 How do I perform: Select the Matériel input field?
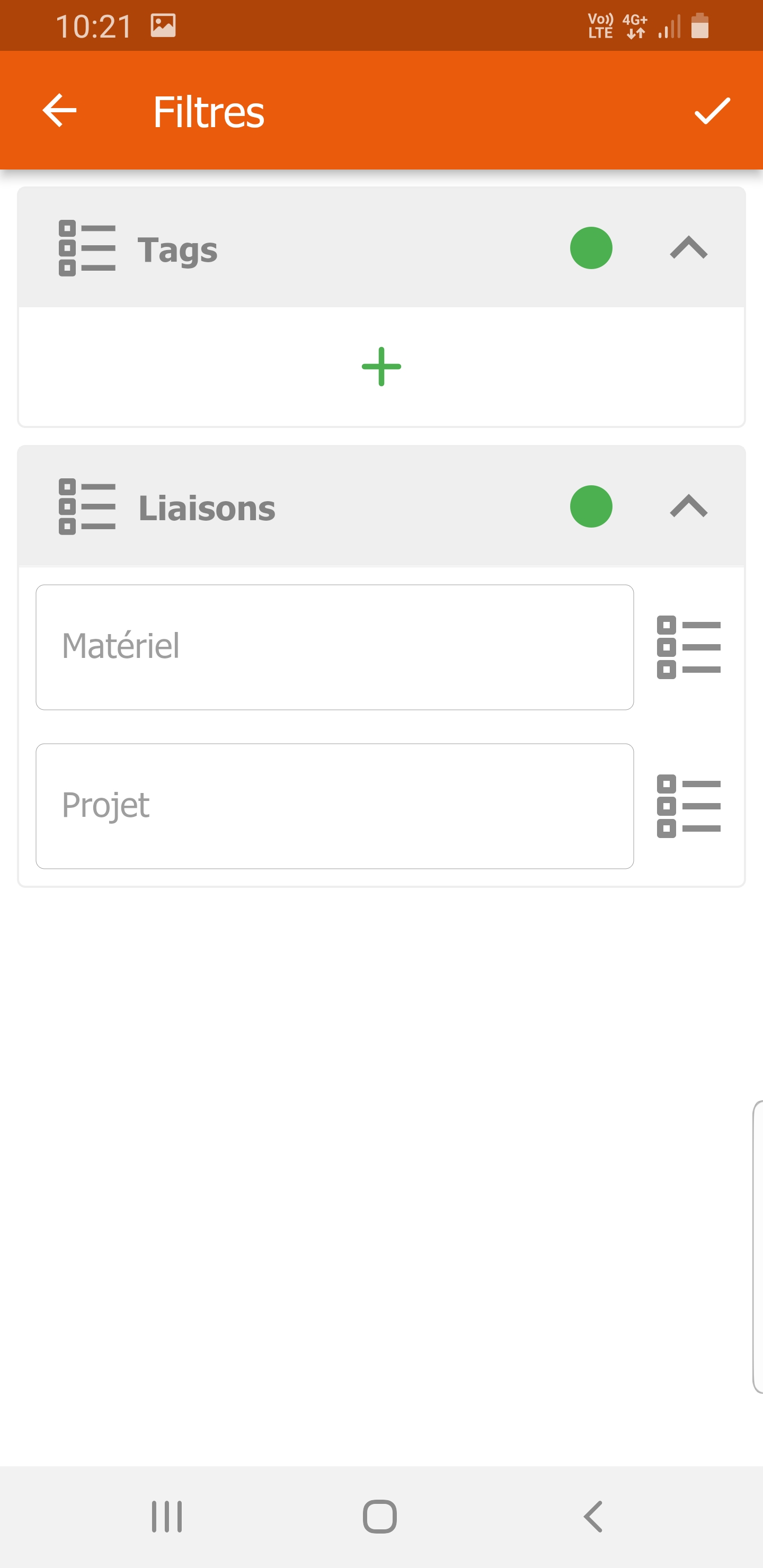pyautogui.click(x=334, y=647)
